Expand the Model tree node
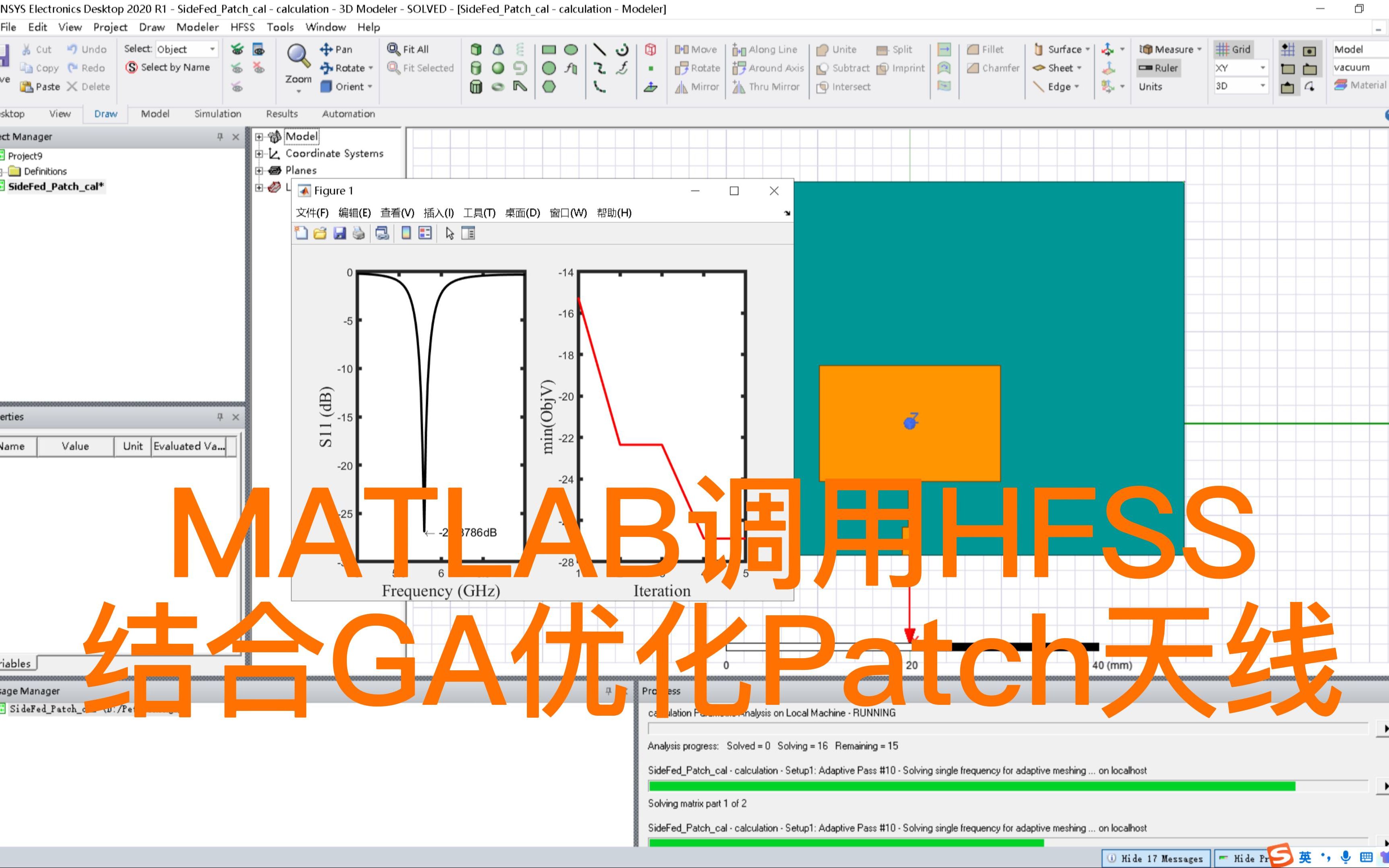 [x=259, y=137]
